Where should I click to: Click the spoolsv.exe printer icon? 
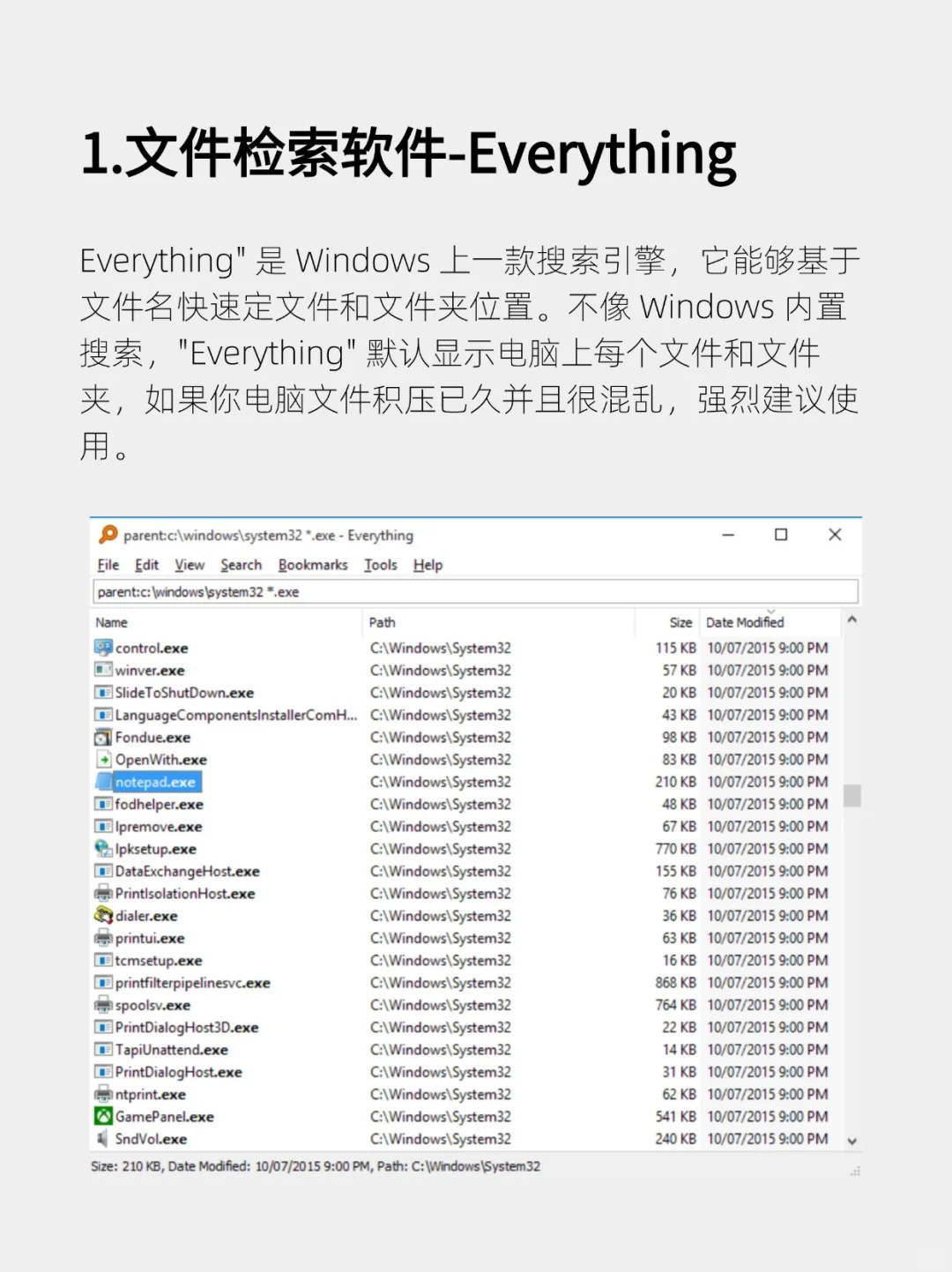103,1005
